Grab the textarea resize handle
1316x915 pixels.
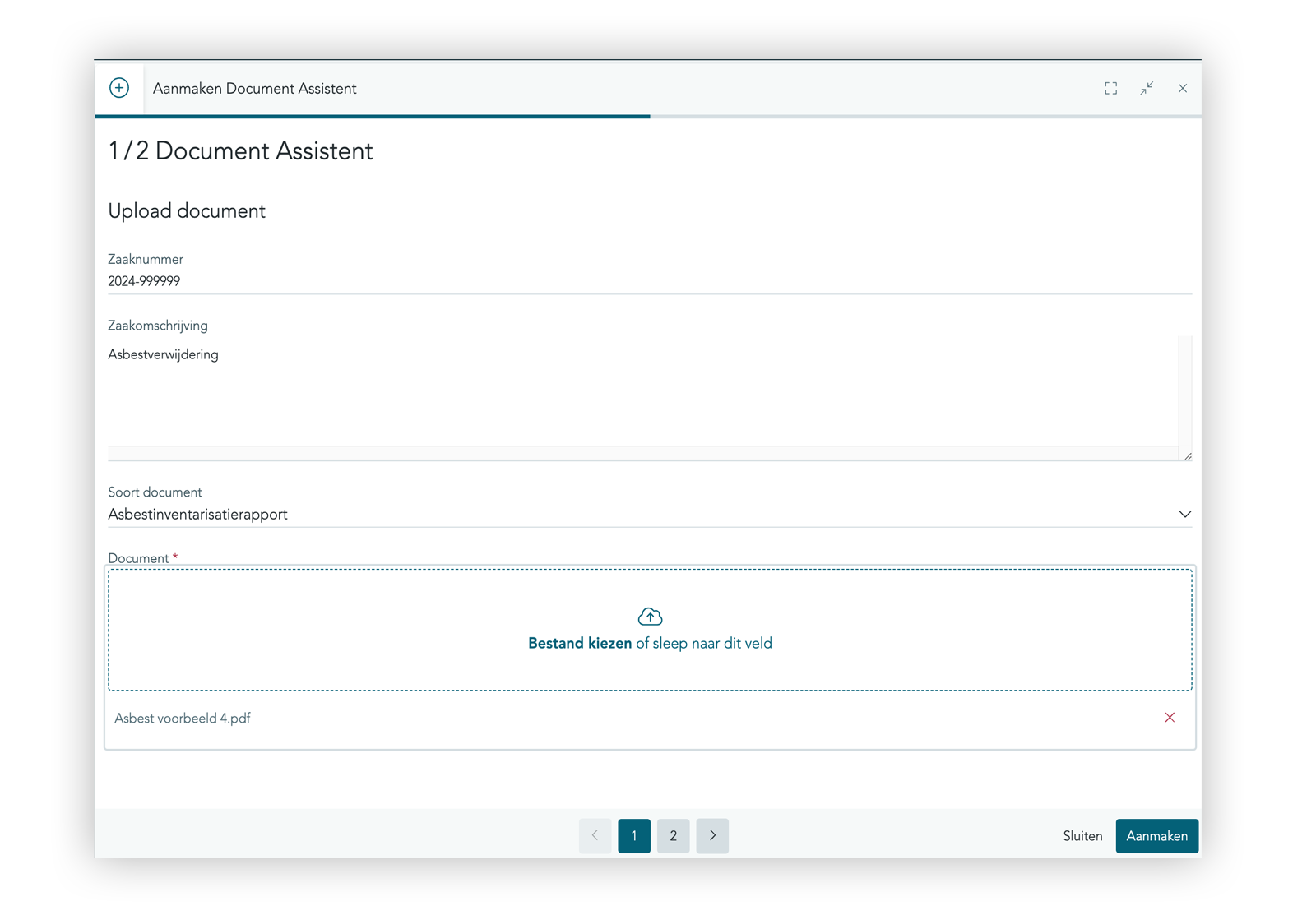[1188, 456]
